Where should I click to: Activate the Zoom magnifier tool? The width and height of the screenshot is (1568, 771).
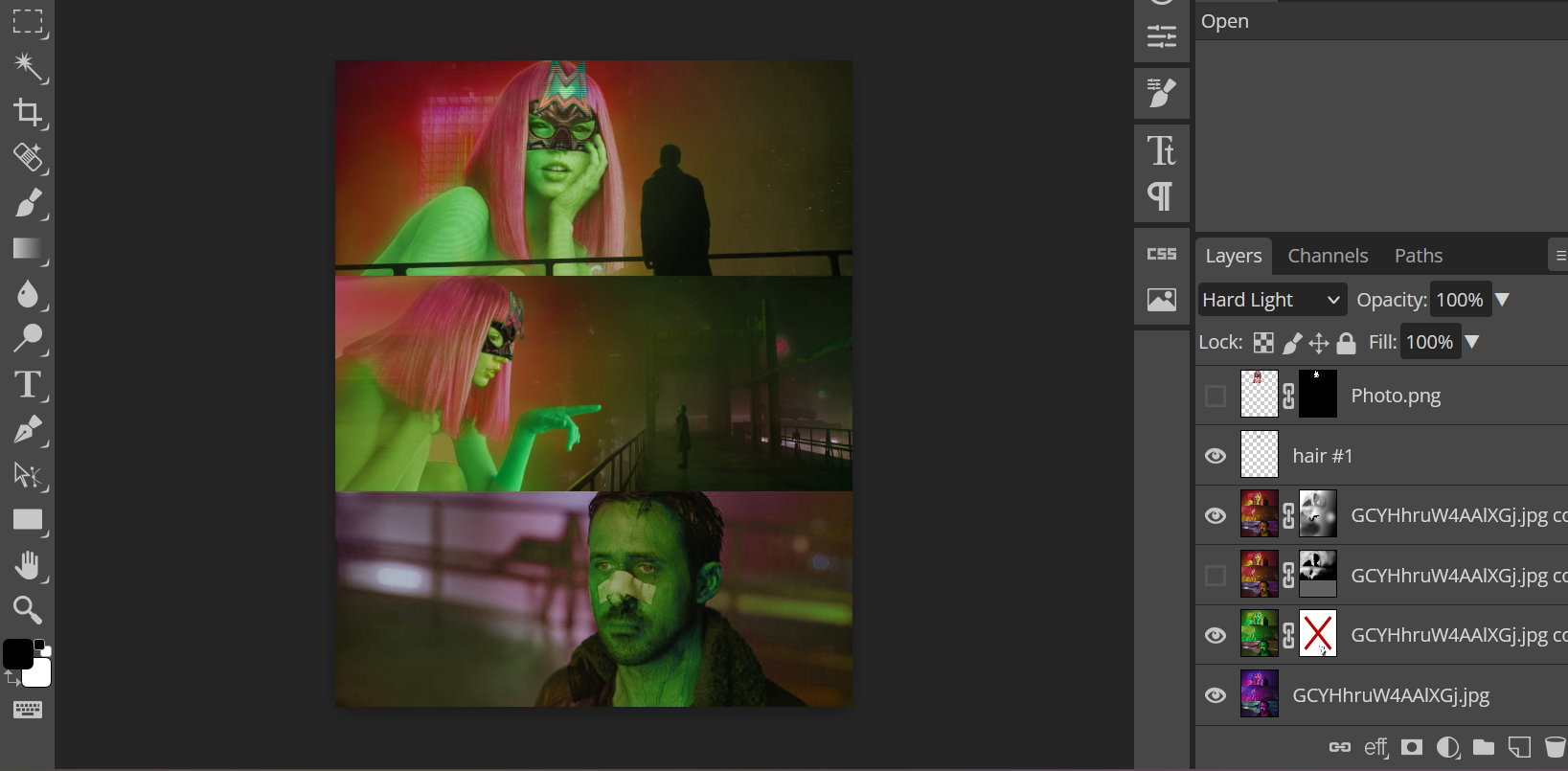point(27,610)
